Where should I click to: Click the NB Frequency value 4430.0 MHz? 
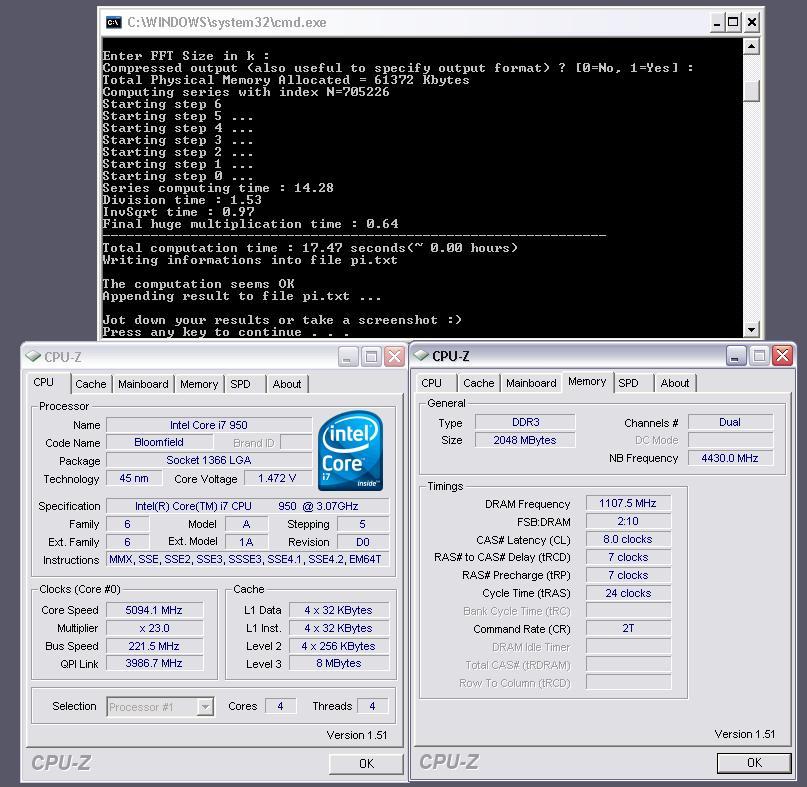pyautogui.click(x=730, y=458)
